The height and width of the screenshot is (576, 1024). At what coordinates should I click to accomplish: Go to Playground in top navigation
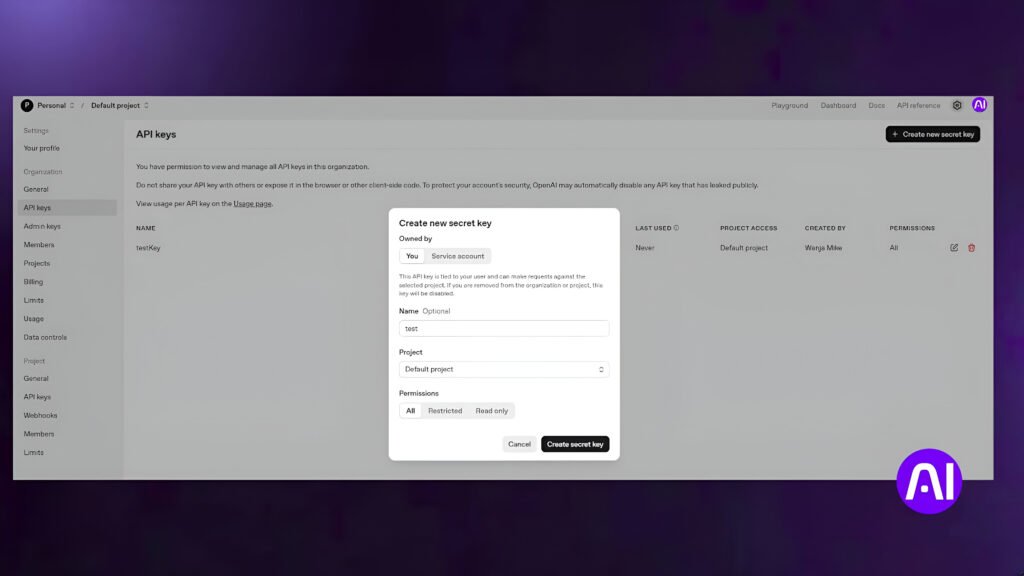click(789, 105)
